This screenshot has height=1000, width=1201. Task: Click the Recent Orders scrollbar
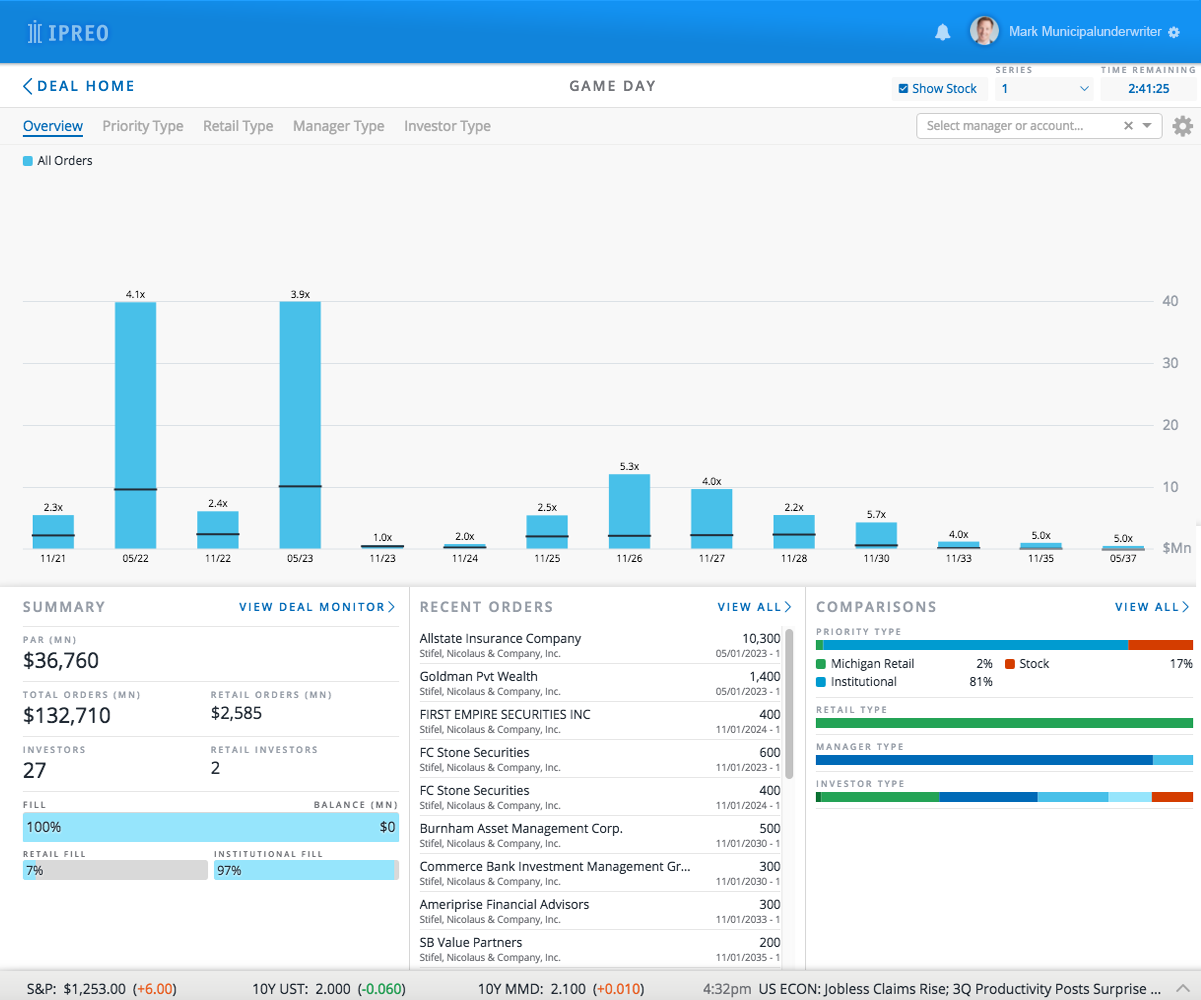pyautogui.click(x=789, y=704)
